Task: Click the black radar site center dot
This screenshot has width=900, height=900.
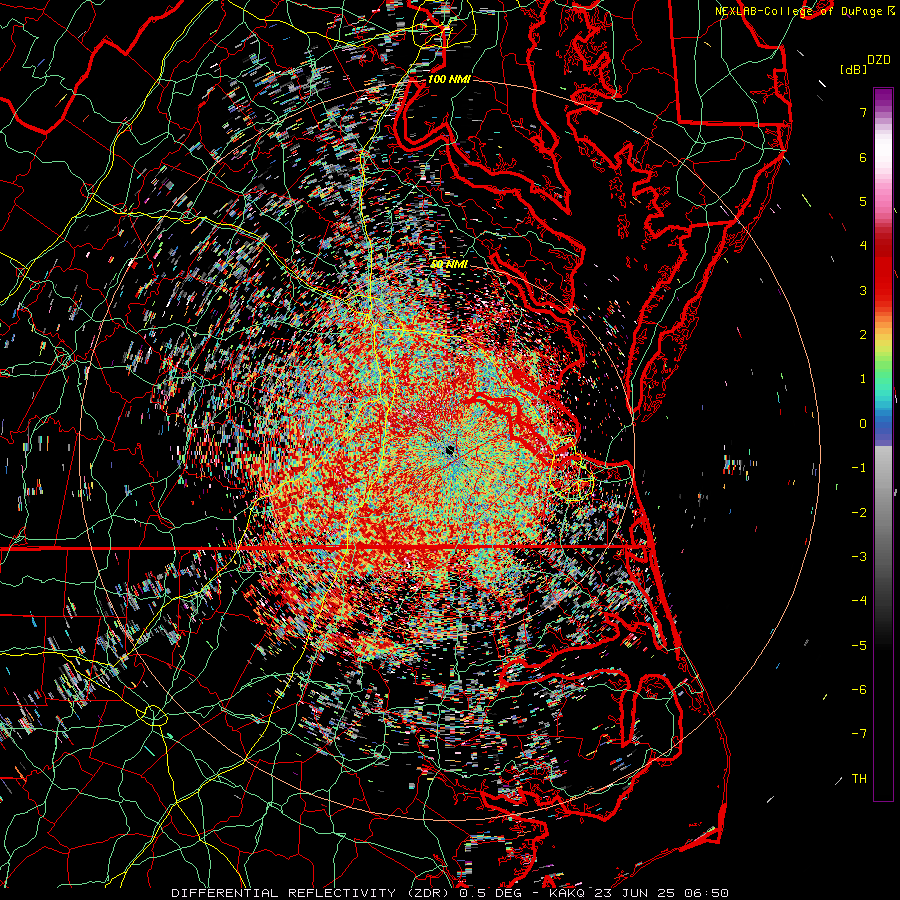Action: 450,449
